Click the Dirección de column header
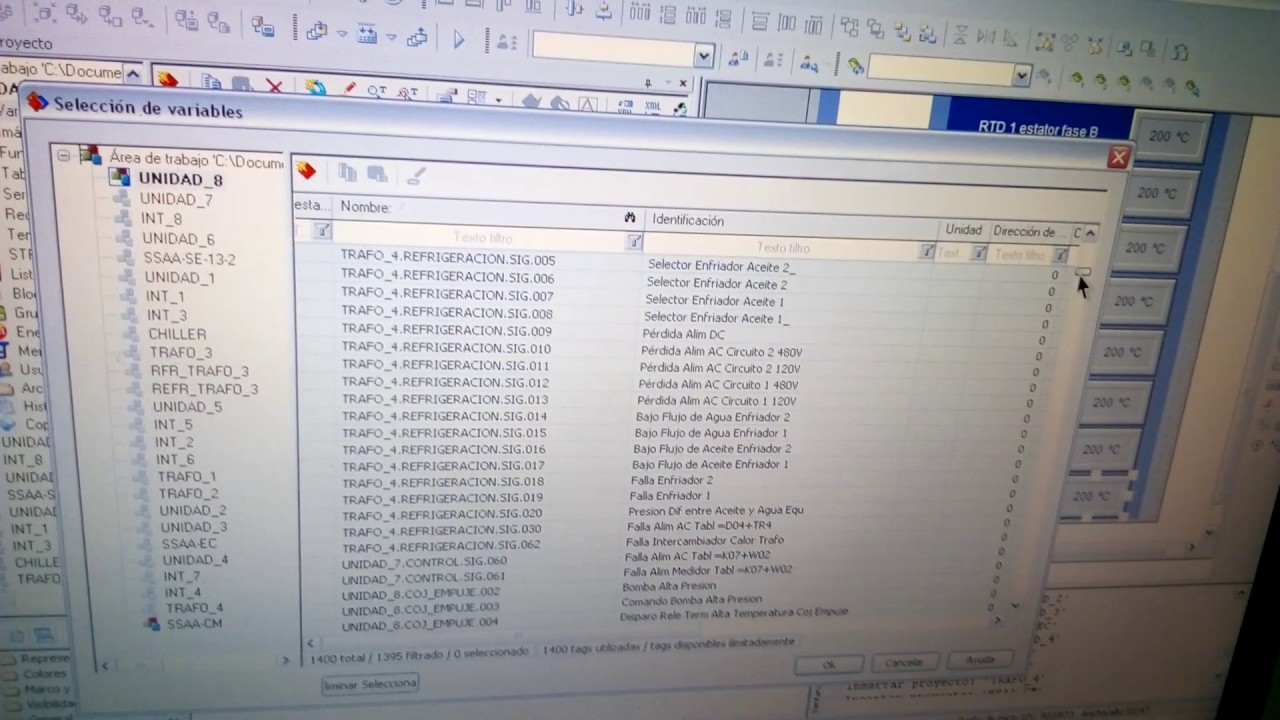This screenshot has height=720, width=1280. click(1029, 231)
